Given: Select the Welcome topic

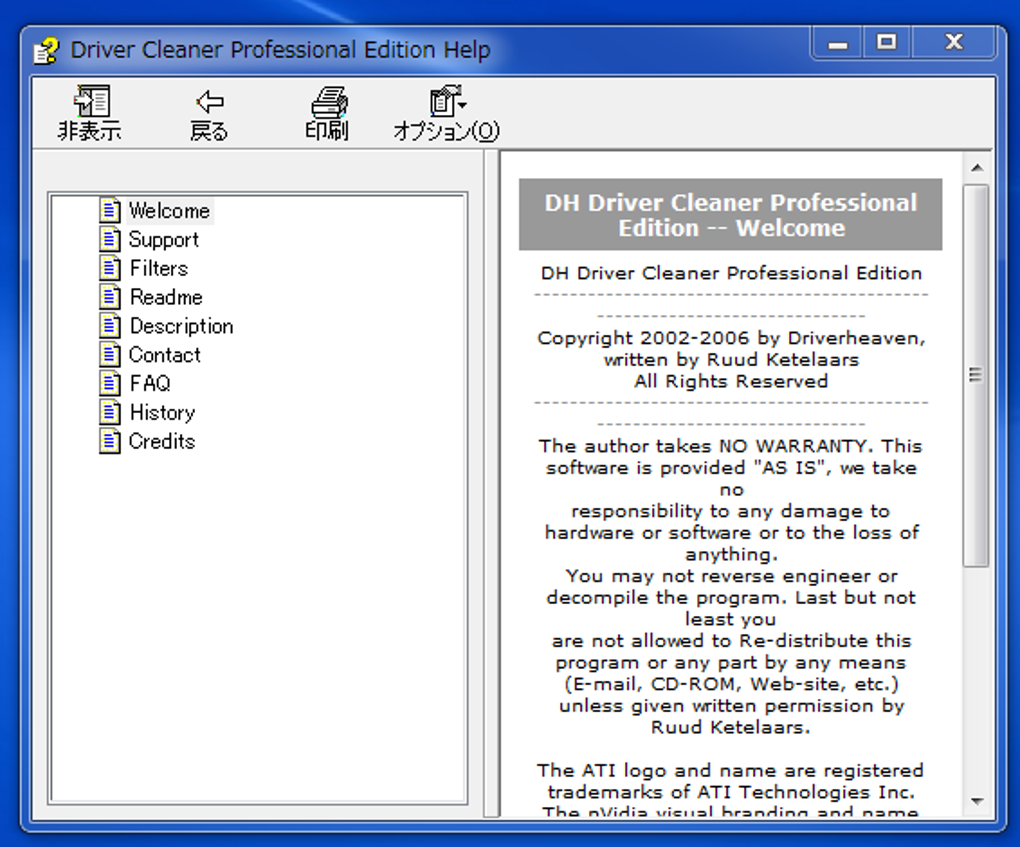Looking at the screenshot, I should [169, 211].
